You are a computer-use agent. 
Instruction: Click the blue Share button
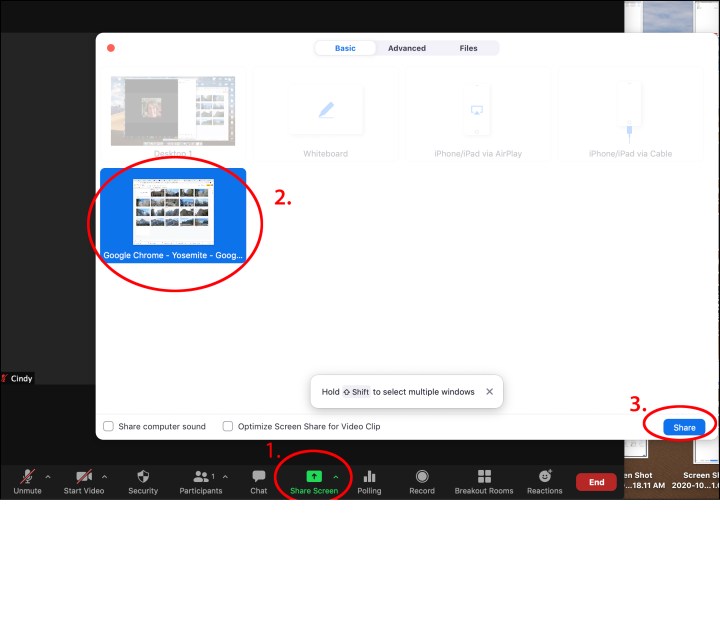pos(684,427)
